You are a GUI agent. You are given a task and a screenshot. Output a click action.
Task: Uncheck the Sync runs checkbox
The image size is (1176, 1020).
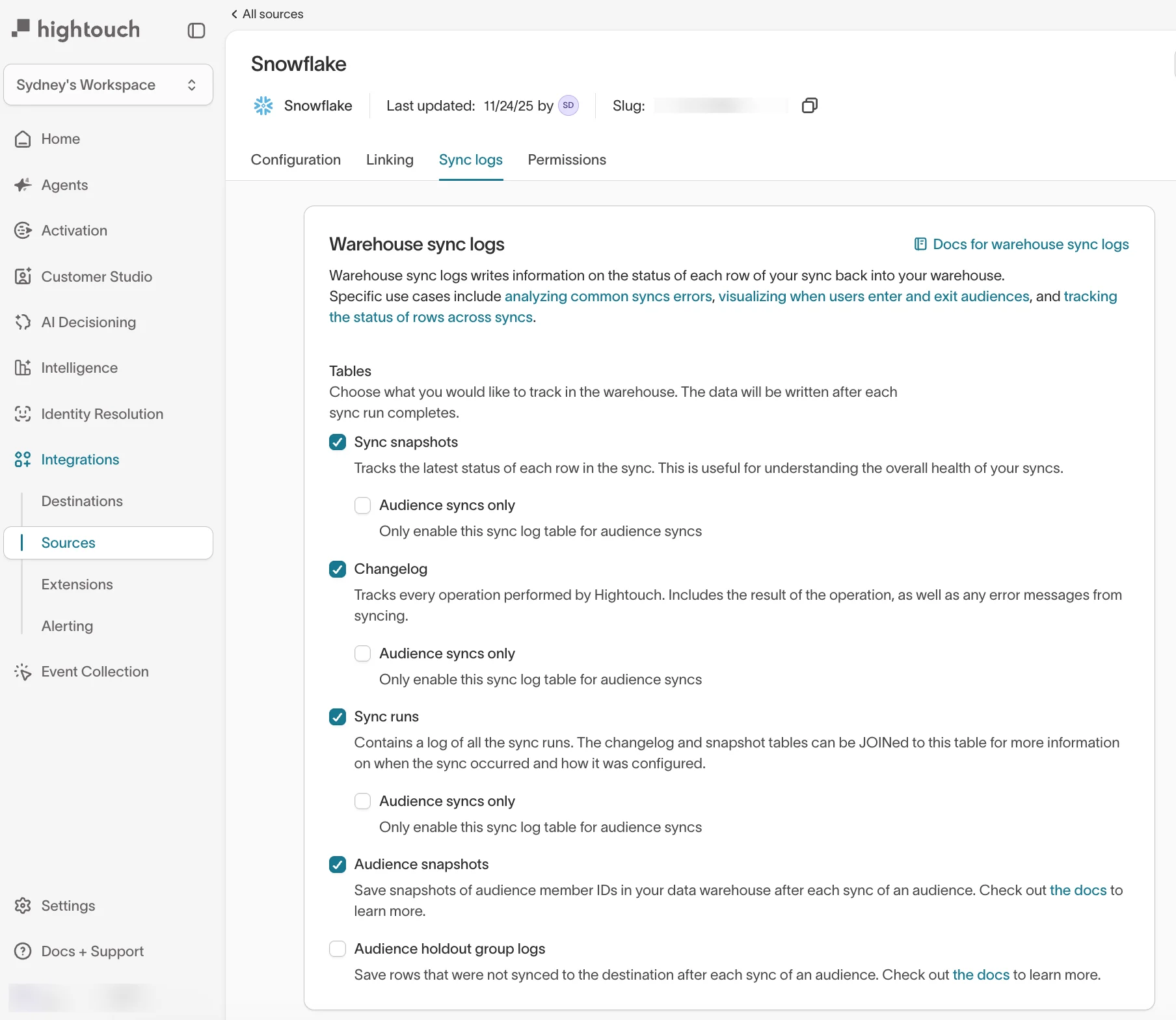click(338, 717)
